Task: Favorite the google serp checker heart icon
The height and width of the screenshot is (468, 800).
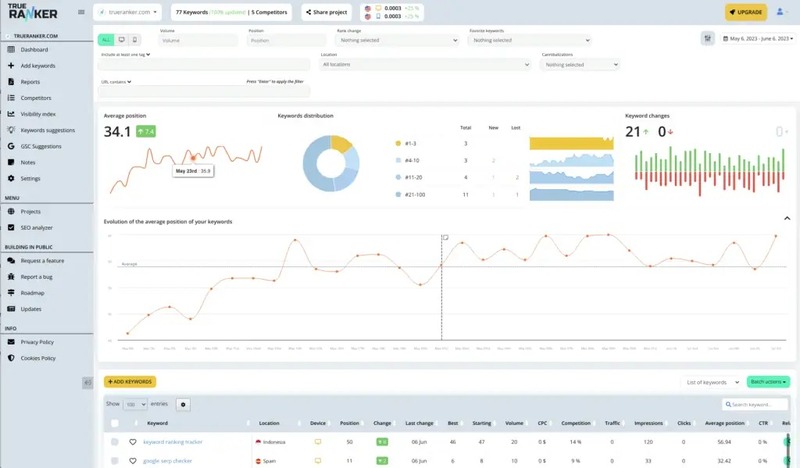Action: pyautogui.click(x=133, y=461)
